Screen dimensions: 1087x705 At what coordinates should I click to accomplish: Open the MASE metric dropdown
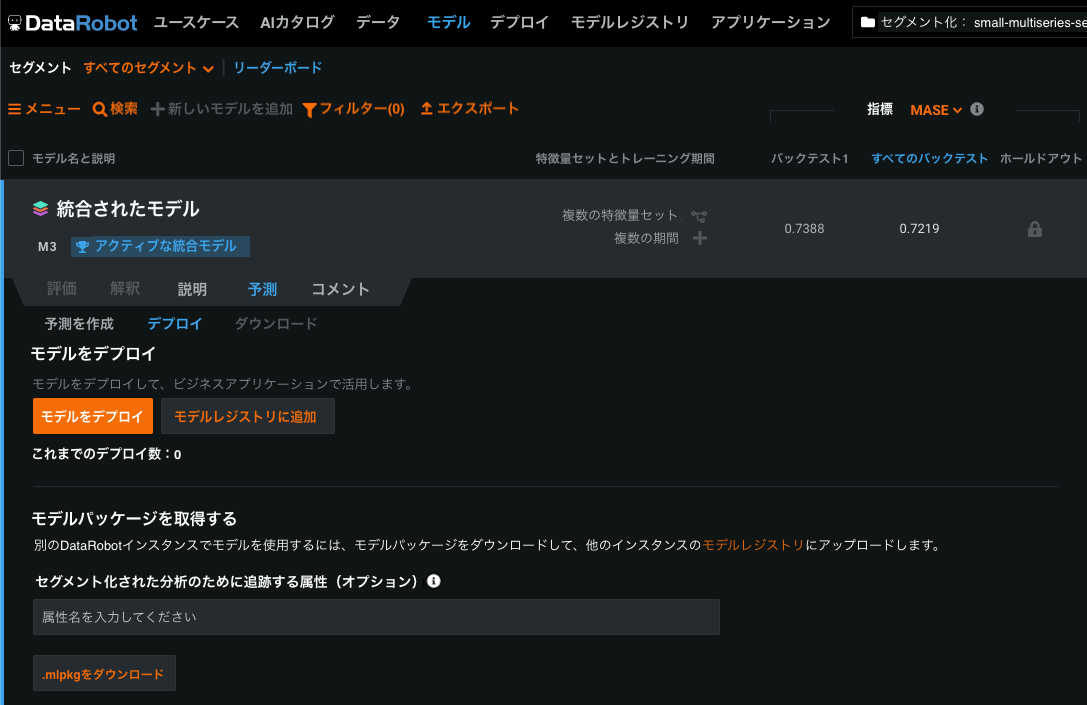pyautogui.click(x=935, y=110)
